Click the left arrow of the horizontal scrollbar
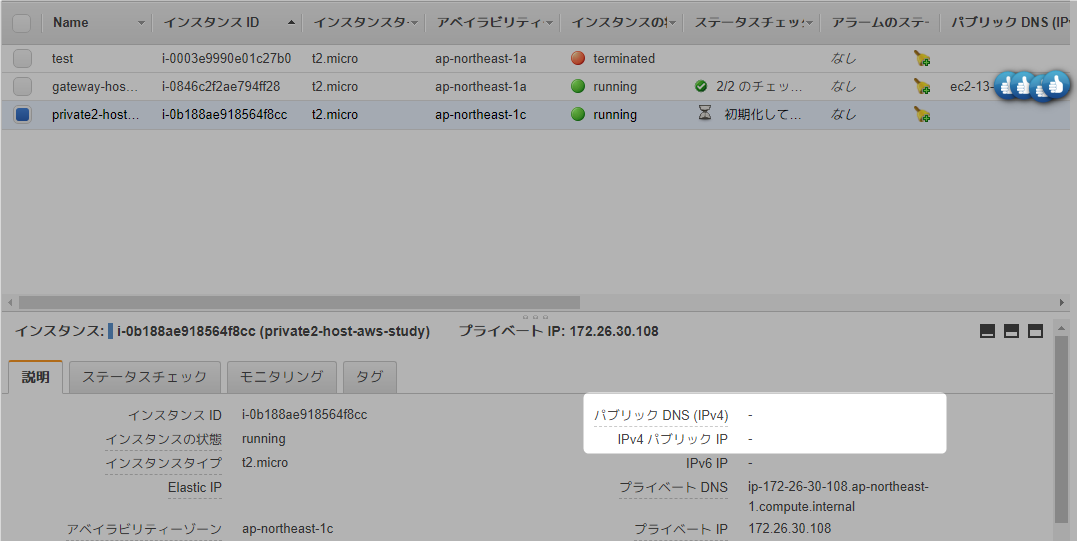 10,302
